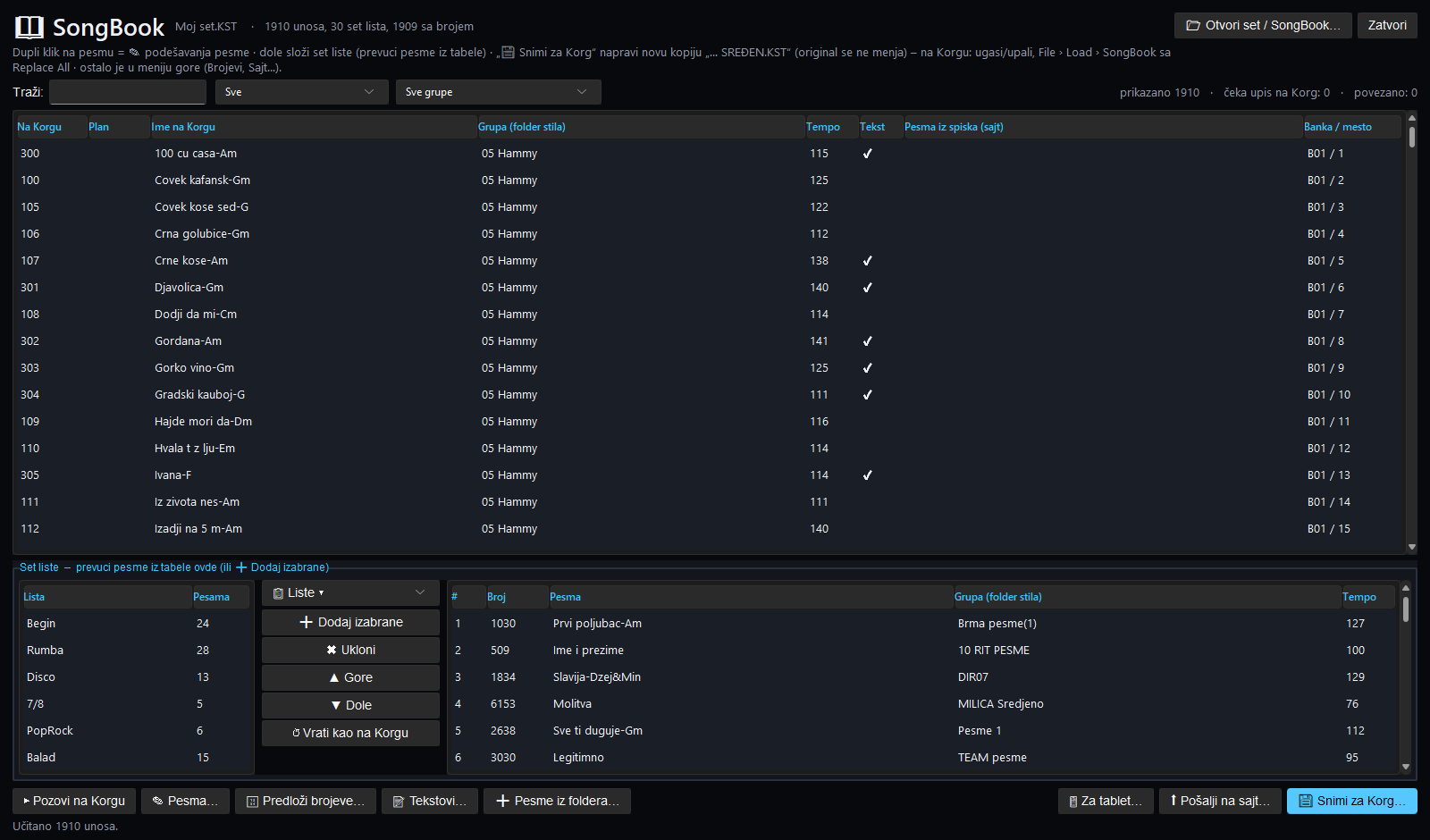The width and height of the screenshot is (1430, 840).
Task: Open the Tekstovi... button
Action: pos(430,801)
